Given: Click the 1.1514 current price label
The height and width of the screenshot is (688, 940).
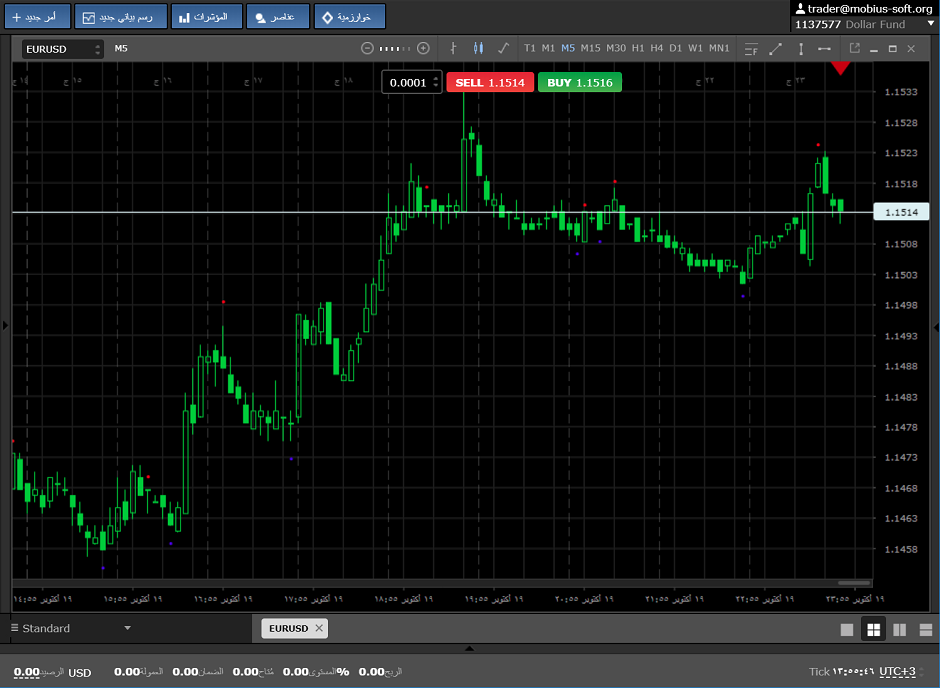Looking at the screenshot, I should click(901, 212).
